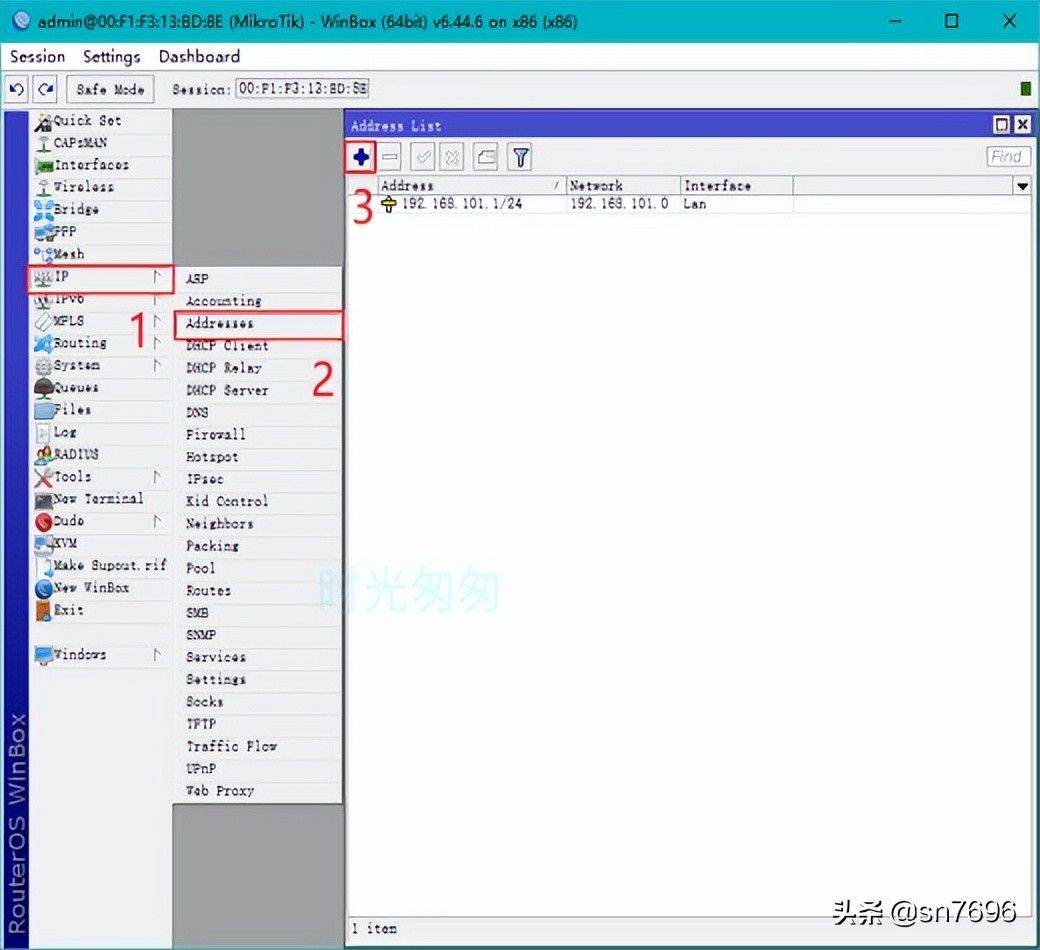The height and width of the screenshot is (950, 1040).
Task: Expand the Tools submenu in the sidebar
Action: (x=101, y=477)
